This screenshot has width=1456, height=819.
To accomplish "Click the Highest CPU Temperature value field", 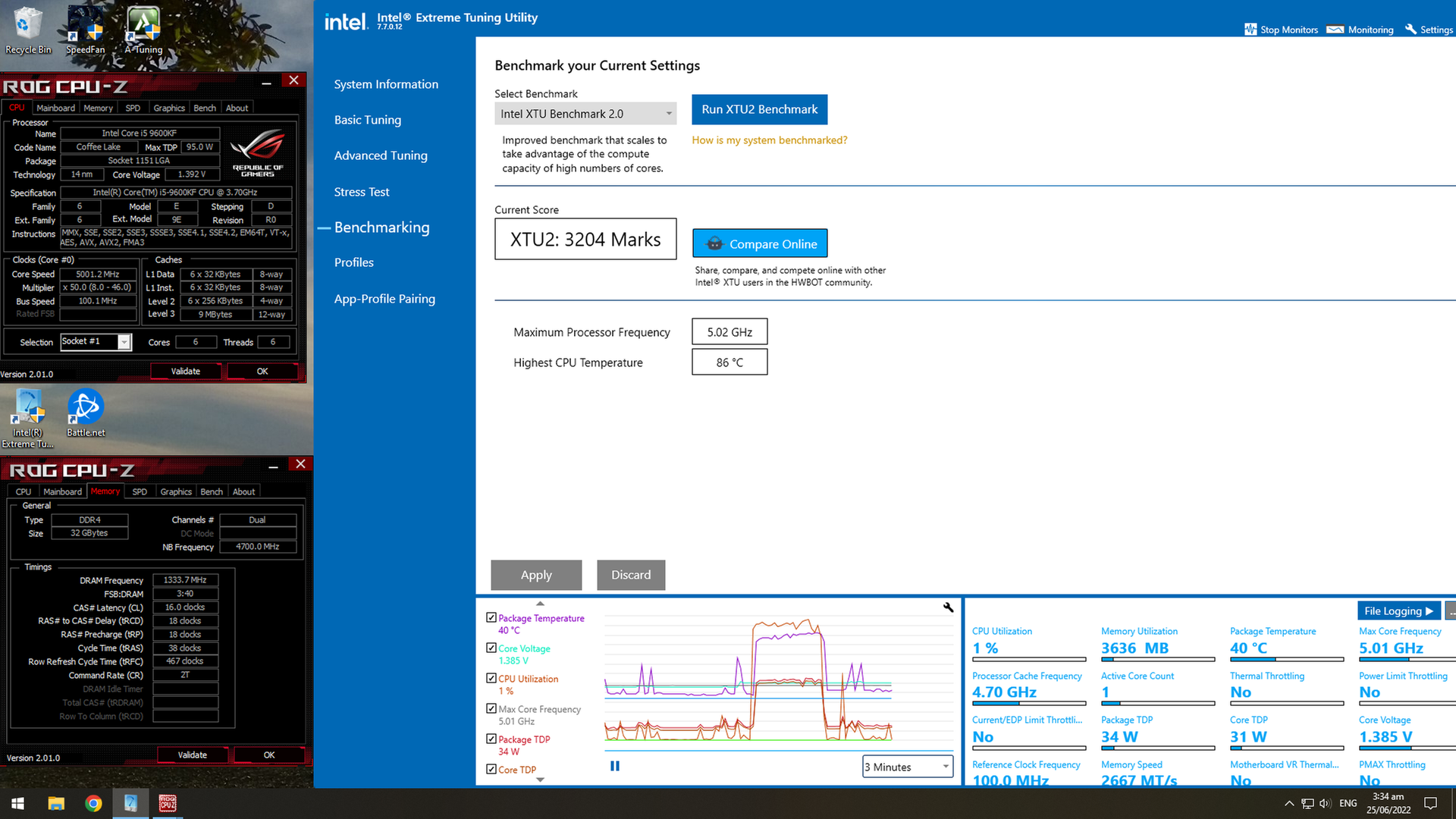I will (730, 362).
